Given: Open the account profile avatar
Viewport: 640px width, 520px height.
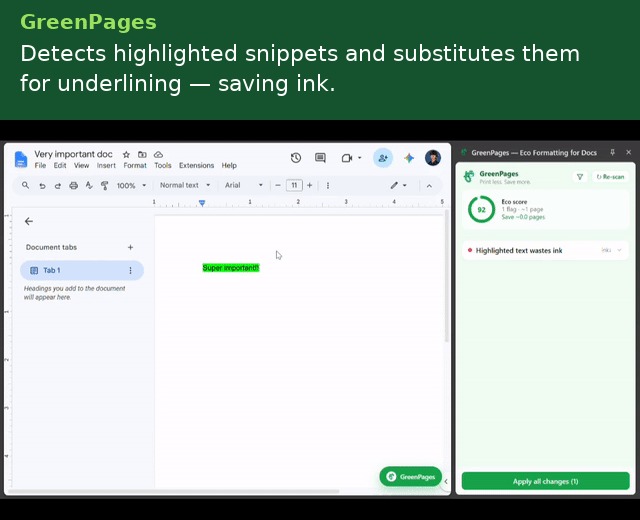Looking at the screenshot, I should tap(433, 158).
